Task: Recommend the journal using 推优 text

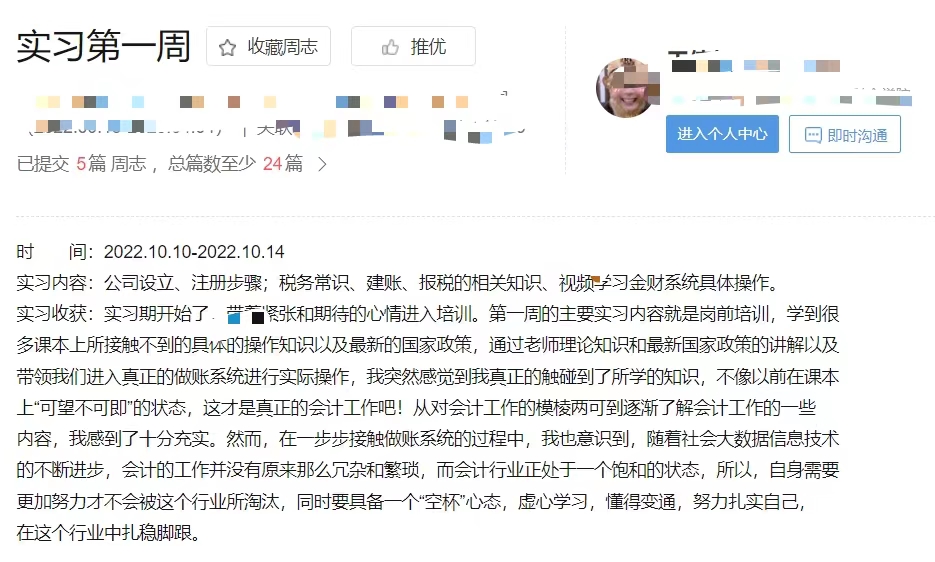Action: [x=428, y=47]
